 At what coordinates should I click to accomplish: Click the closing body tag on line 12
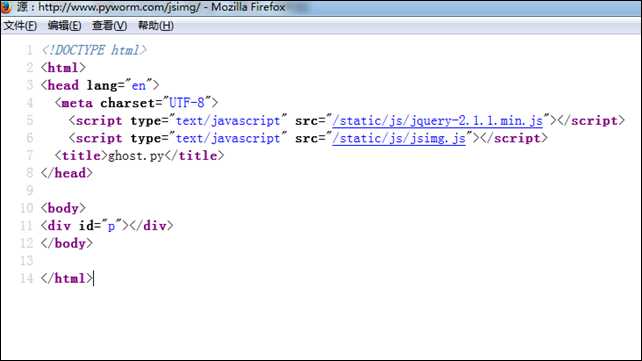pyautogui.click(x=67, y=244)
